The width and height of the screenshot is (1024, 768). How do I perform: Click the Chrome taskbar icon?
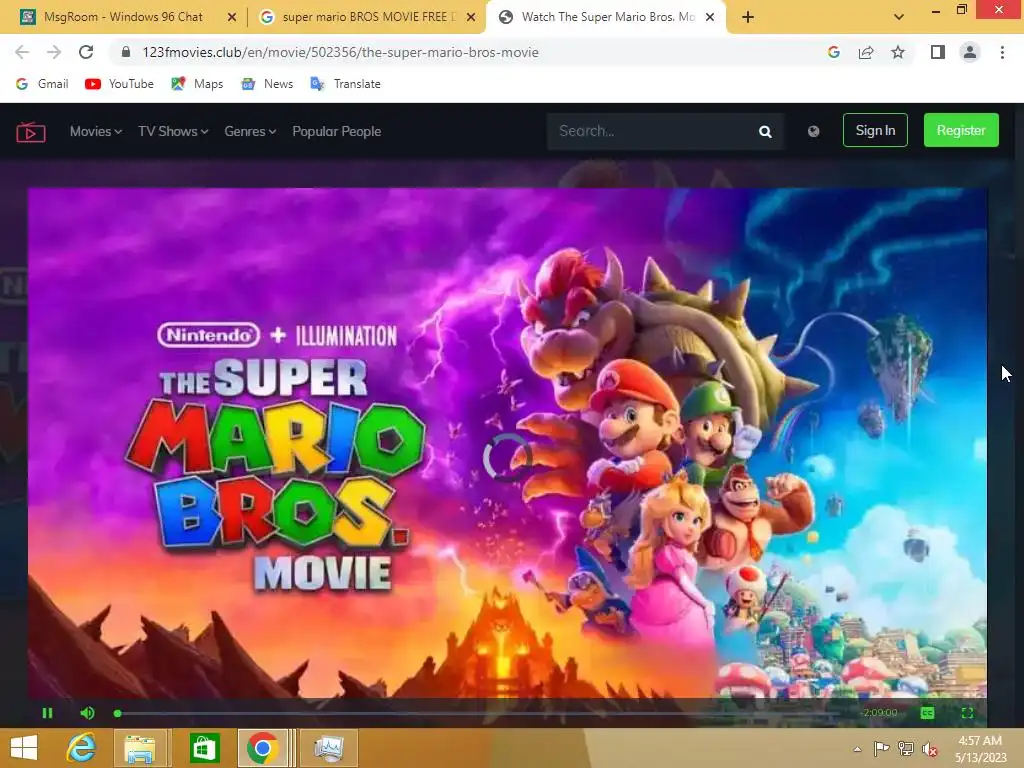click(263, 748)
